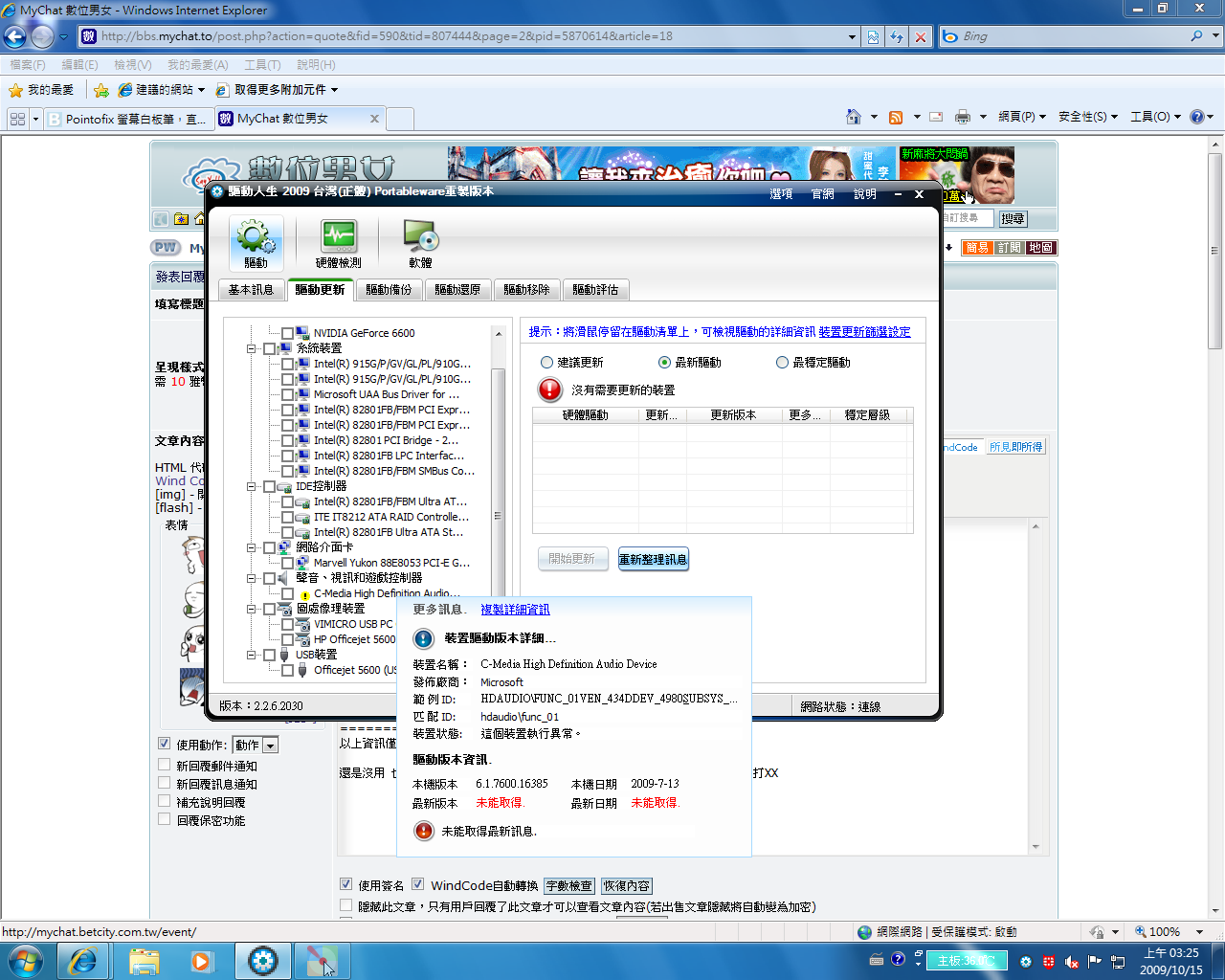1225x980 pixels.
Task: Select the 最新驅動 radio button
Action: tap(664, 363)
